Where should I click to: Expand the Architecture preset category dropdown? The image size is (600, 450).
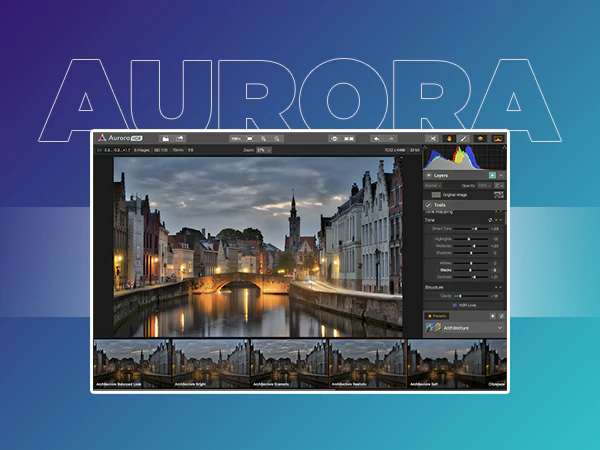tap(500, 327)
